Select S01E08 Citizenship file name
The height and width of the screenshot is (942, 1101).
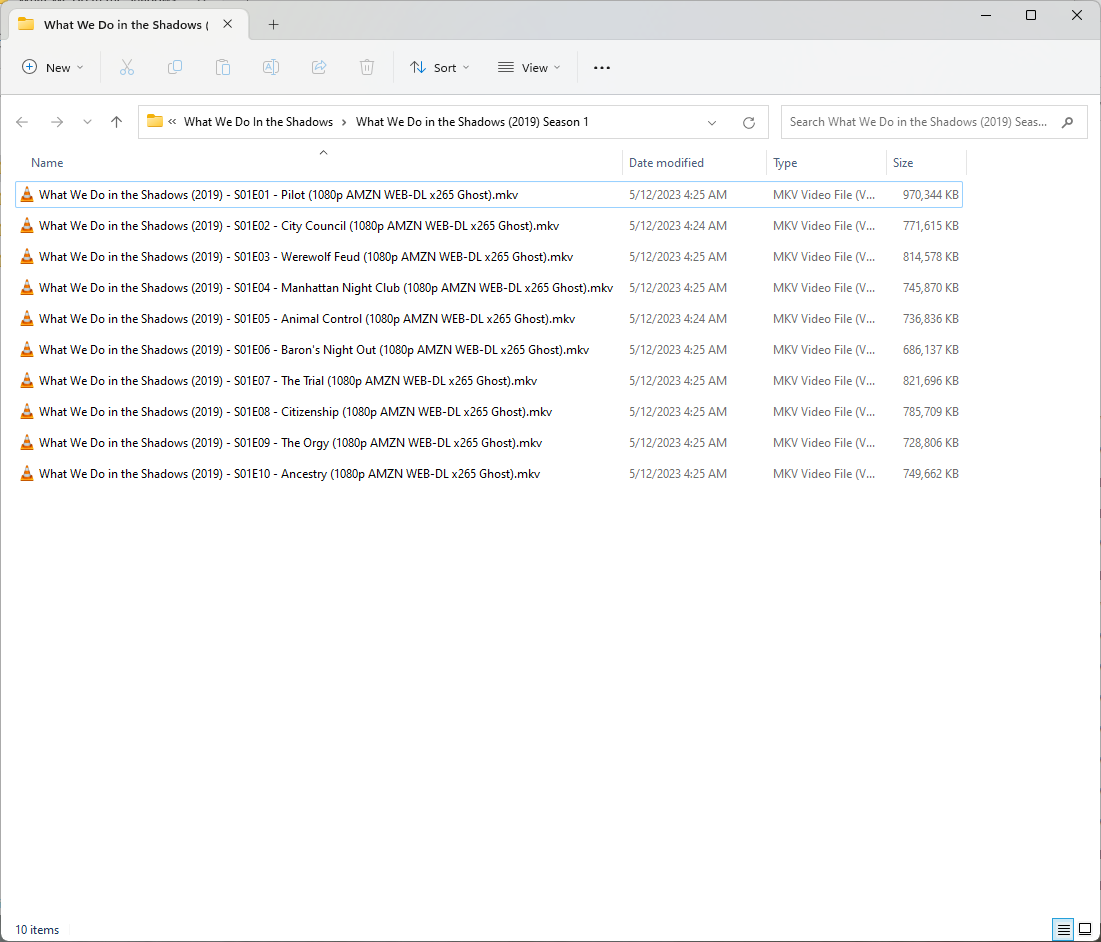(x=296, y=411)
